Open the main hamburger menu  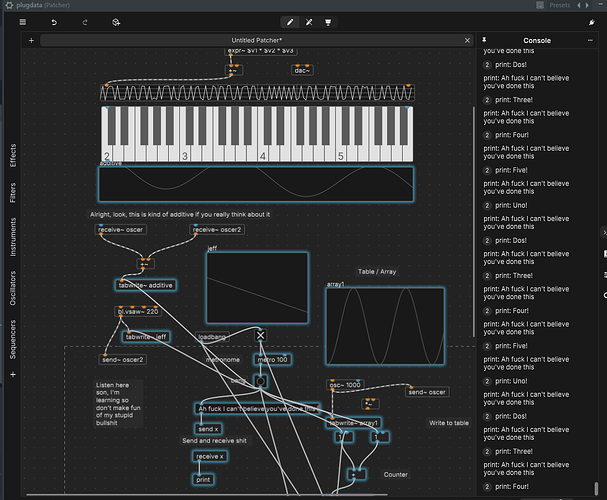point(23,22)
